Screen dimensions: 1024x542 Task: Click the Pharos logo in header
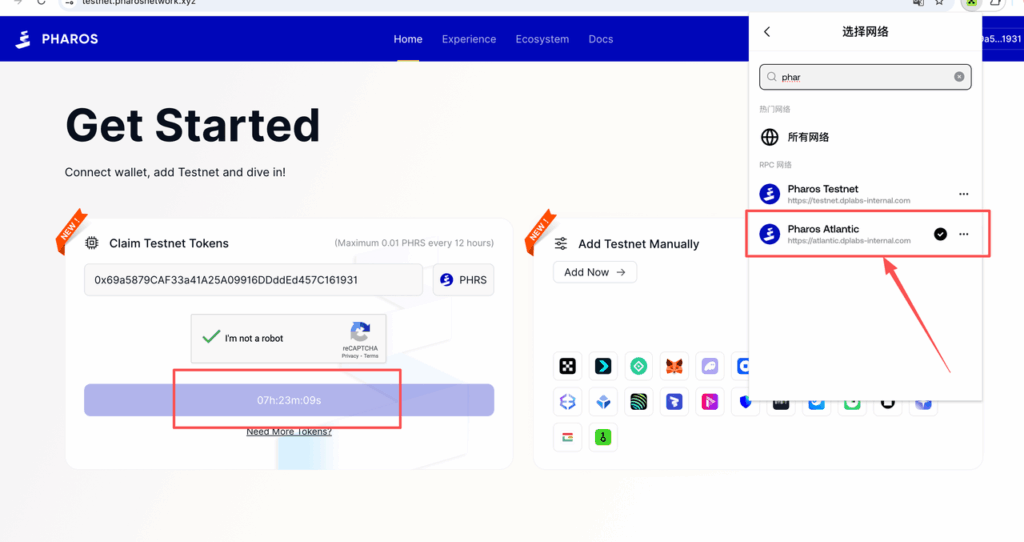[57, 39]
